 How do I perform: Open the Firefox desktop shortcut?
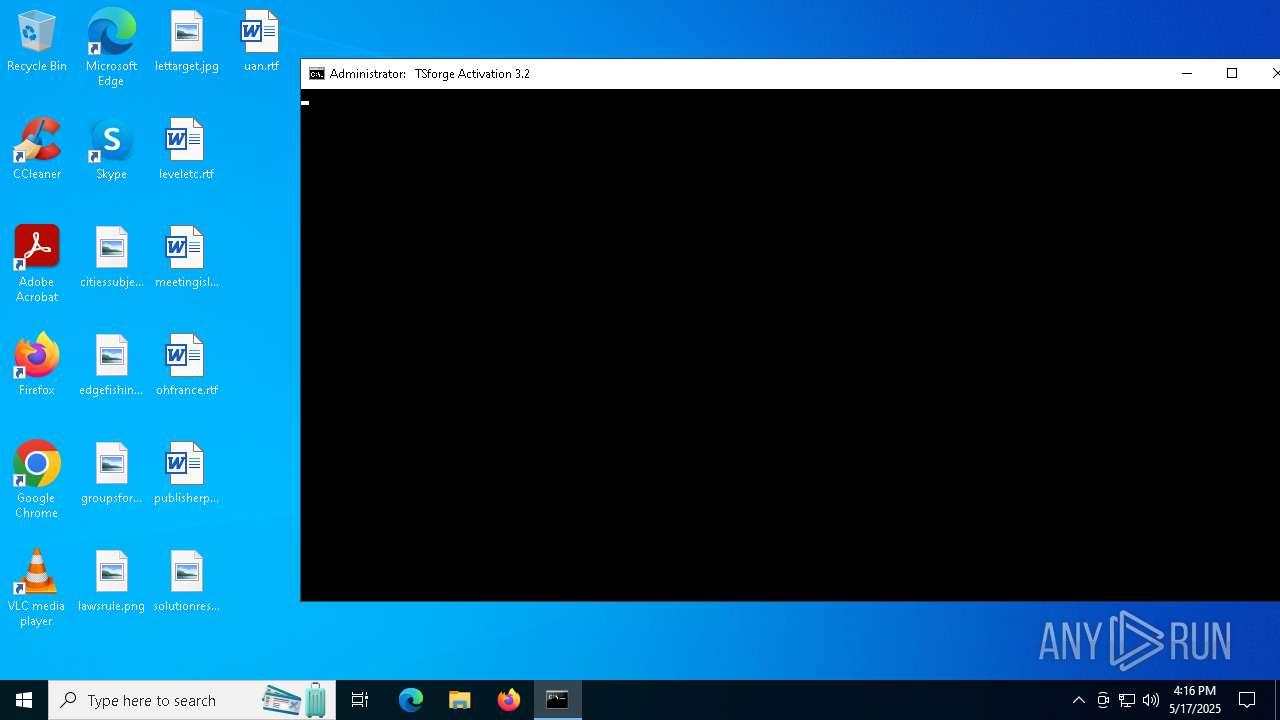coord(36,366)
